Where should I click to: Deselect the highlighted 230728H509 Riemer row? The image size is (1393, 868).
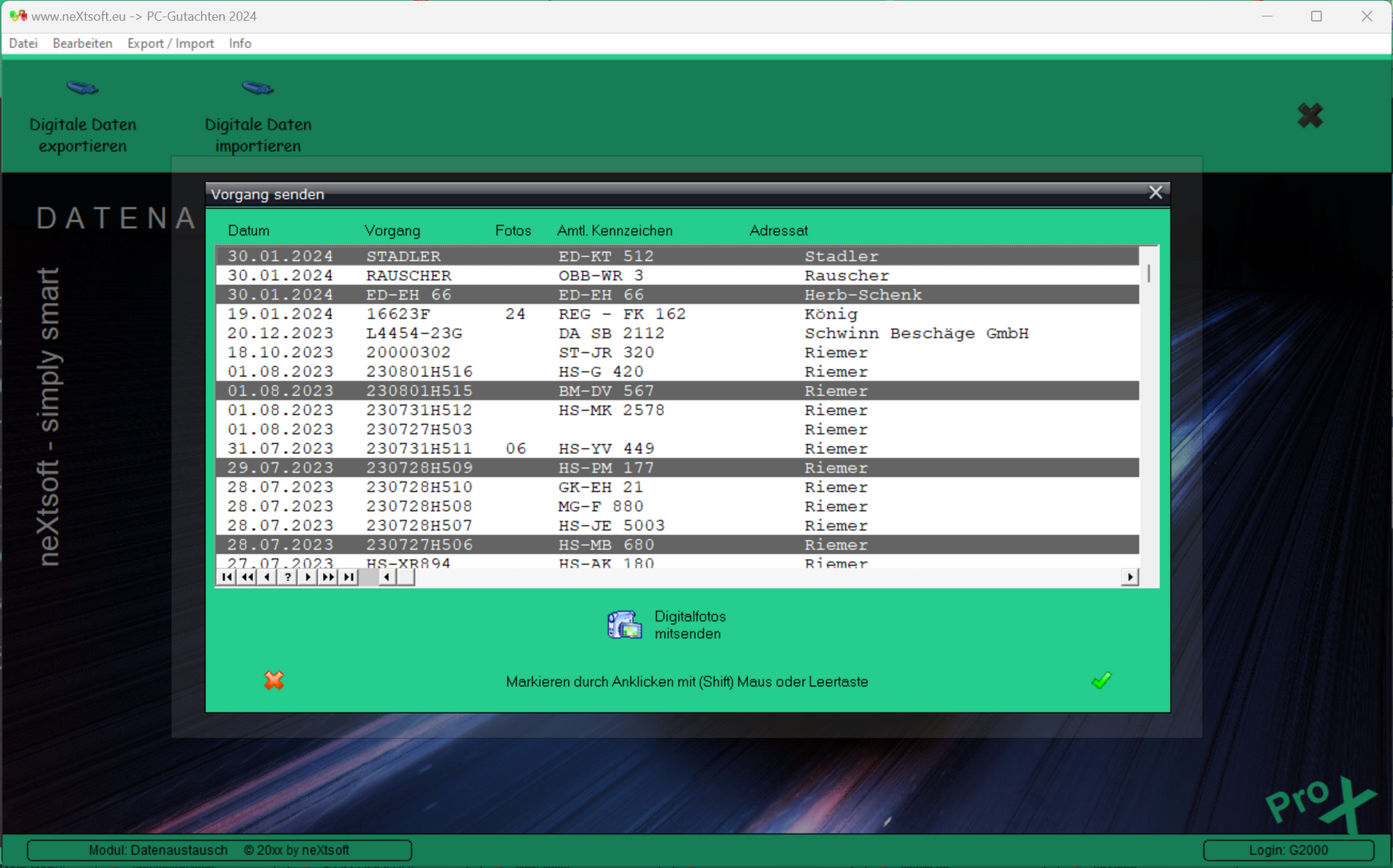point(508,468)
